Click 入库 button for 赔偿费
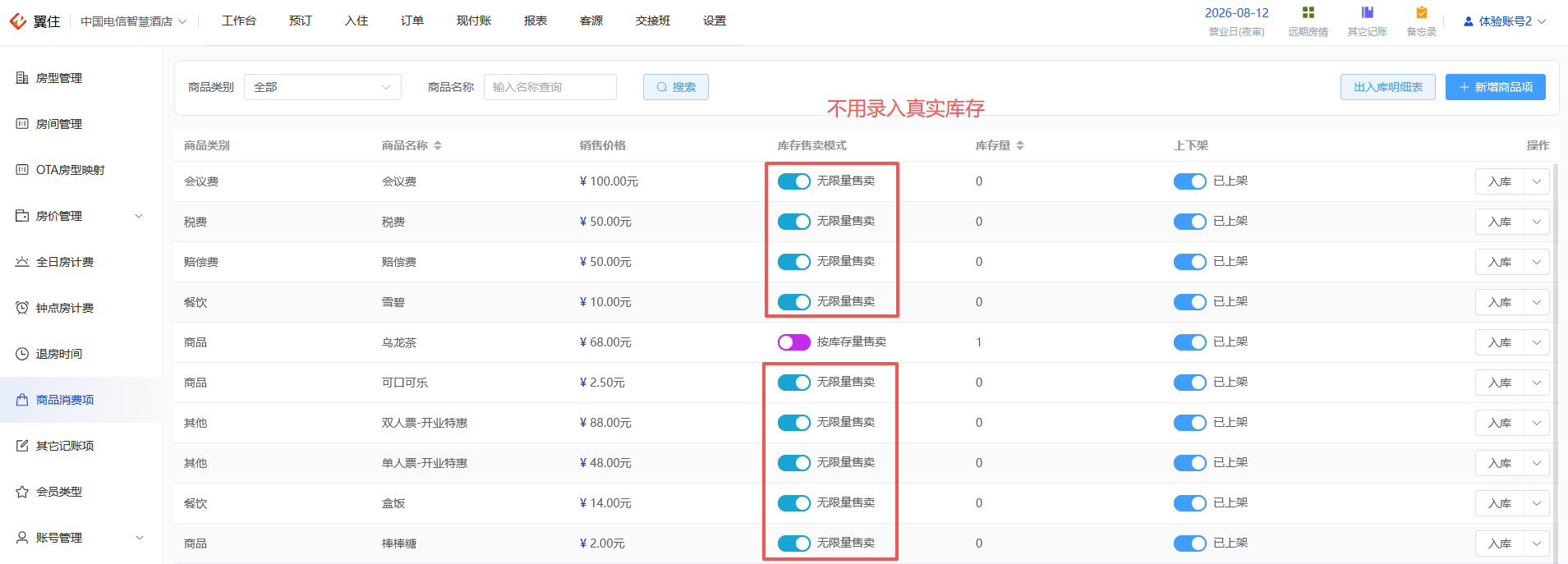This screenshot has height=564, width=1568. (x=1500, y=262)
